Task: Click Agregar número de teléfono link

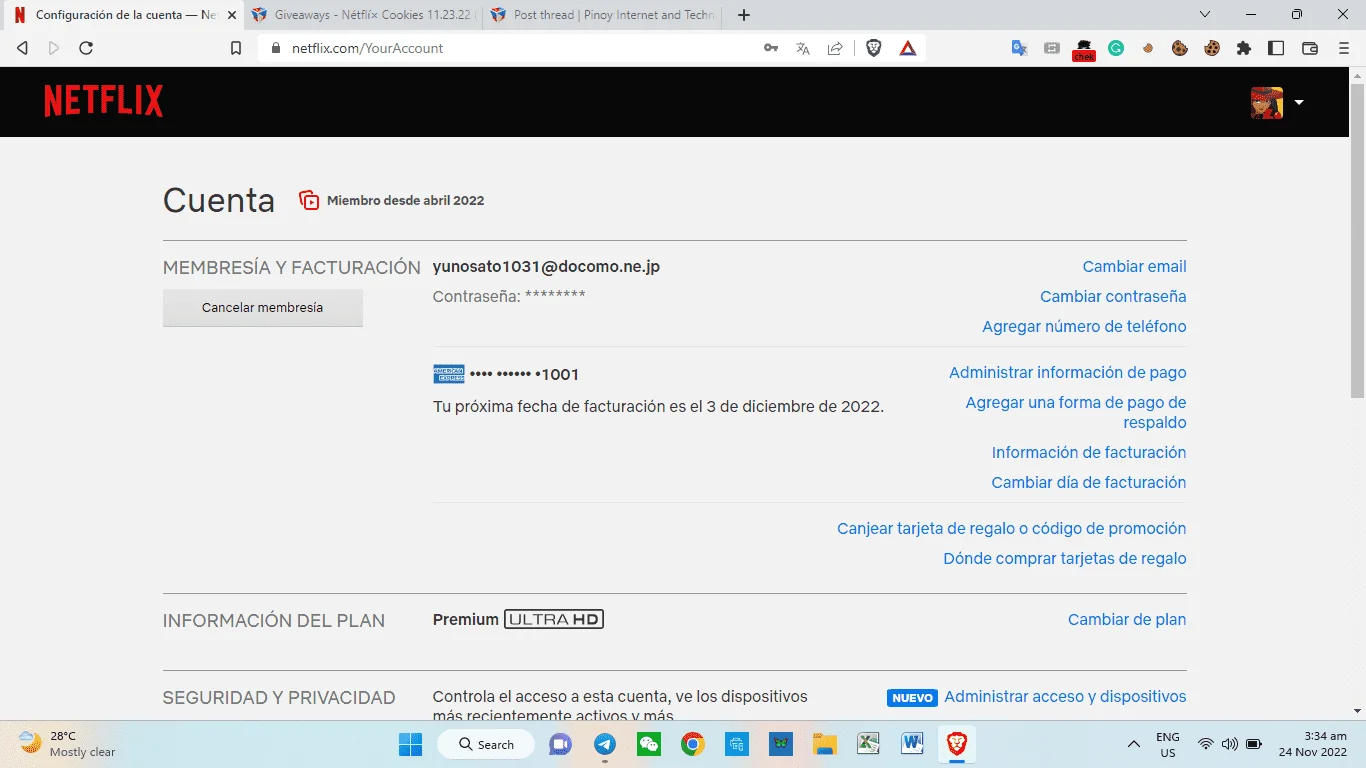Action: pos(1084,327)
